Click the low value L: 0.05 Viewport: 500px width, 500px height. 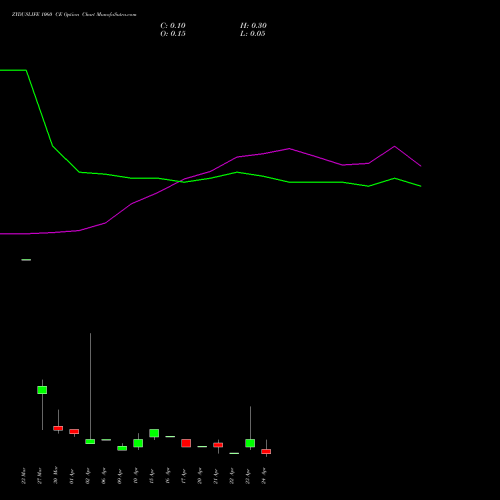coord(252,34)
